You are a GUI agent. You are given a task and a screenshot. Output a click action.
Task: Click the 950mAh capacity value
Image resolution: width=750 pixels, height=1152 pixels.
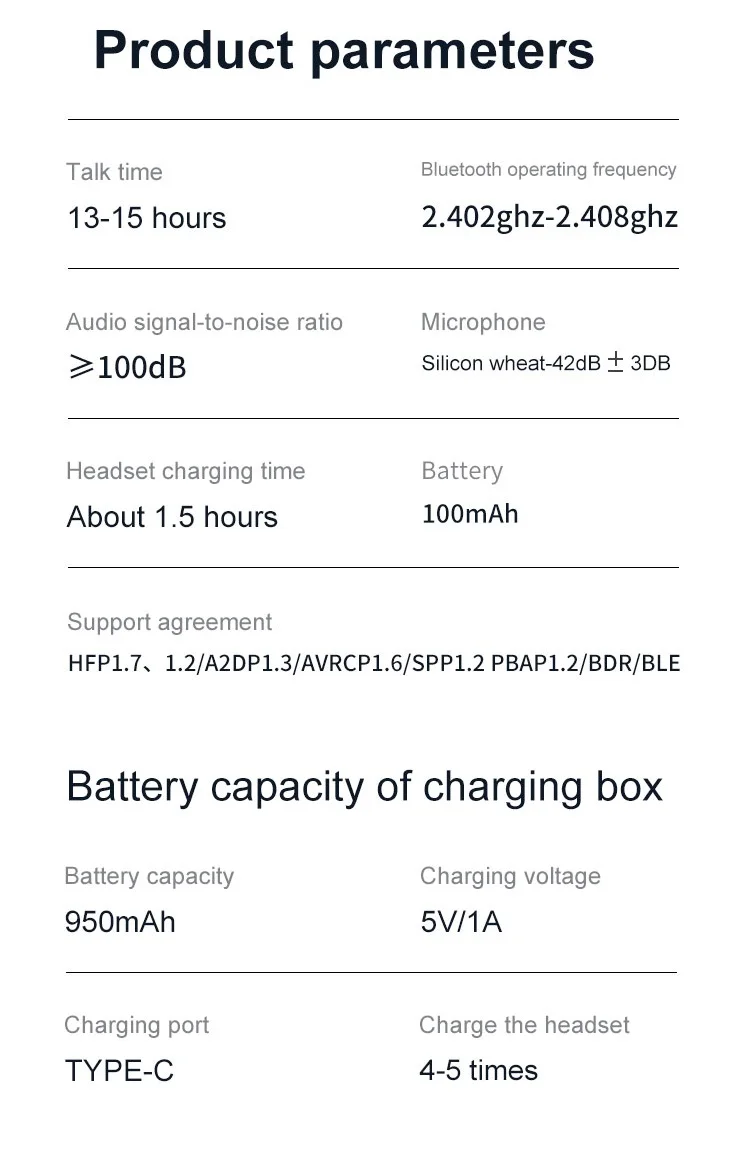point(120,921)
